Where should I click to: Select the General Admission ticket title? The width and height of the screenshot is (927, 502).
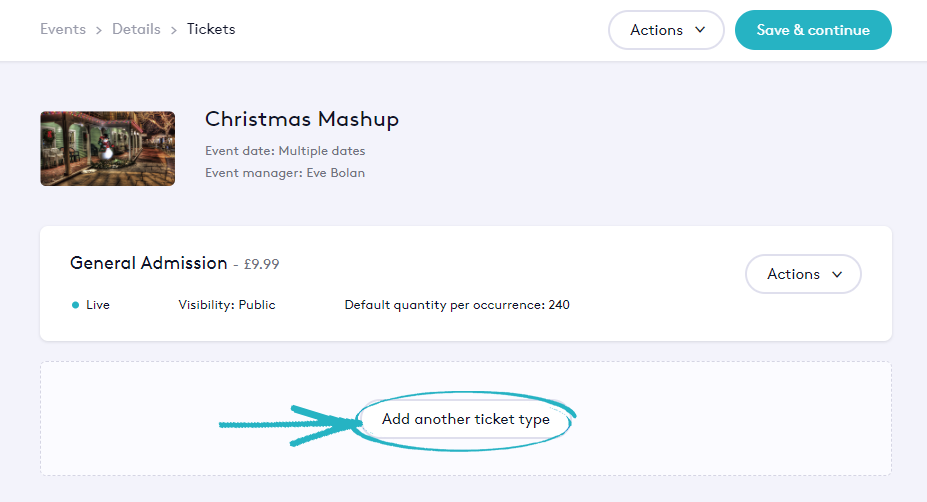tap(149, 263)
